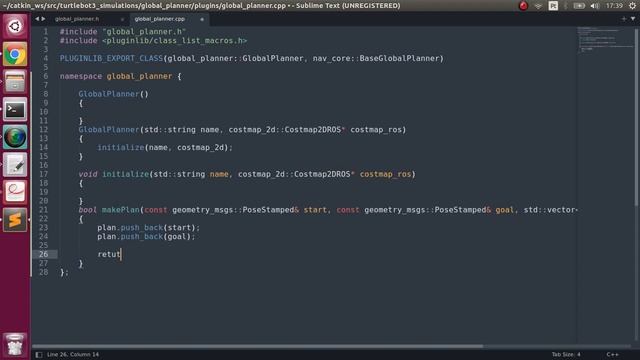Viewport: 640px width, 360px height.
Task: Add a new tab with plus button
Action: pos(624,19)
